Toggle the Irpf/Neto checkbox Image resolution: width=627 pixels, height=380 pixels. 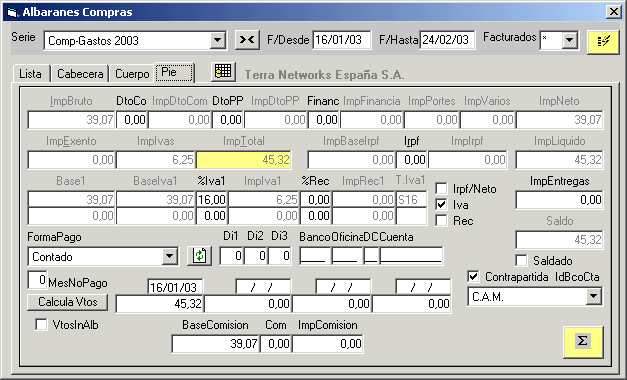coord(441,188)
